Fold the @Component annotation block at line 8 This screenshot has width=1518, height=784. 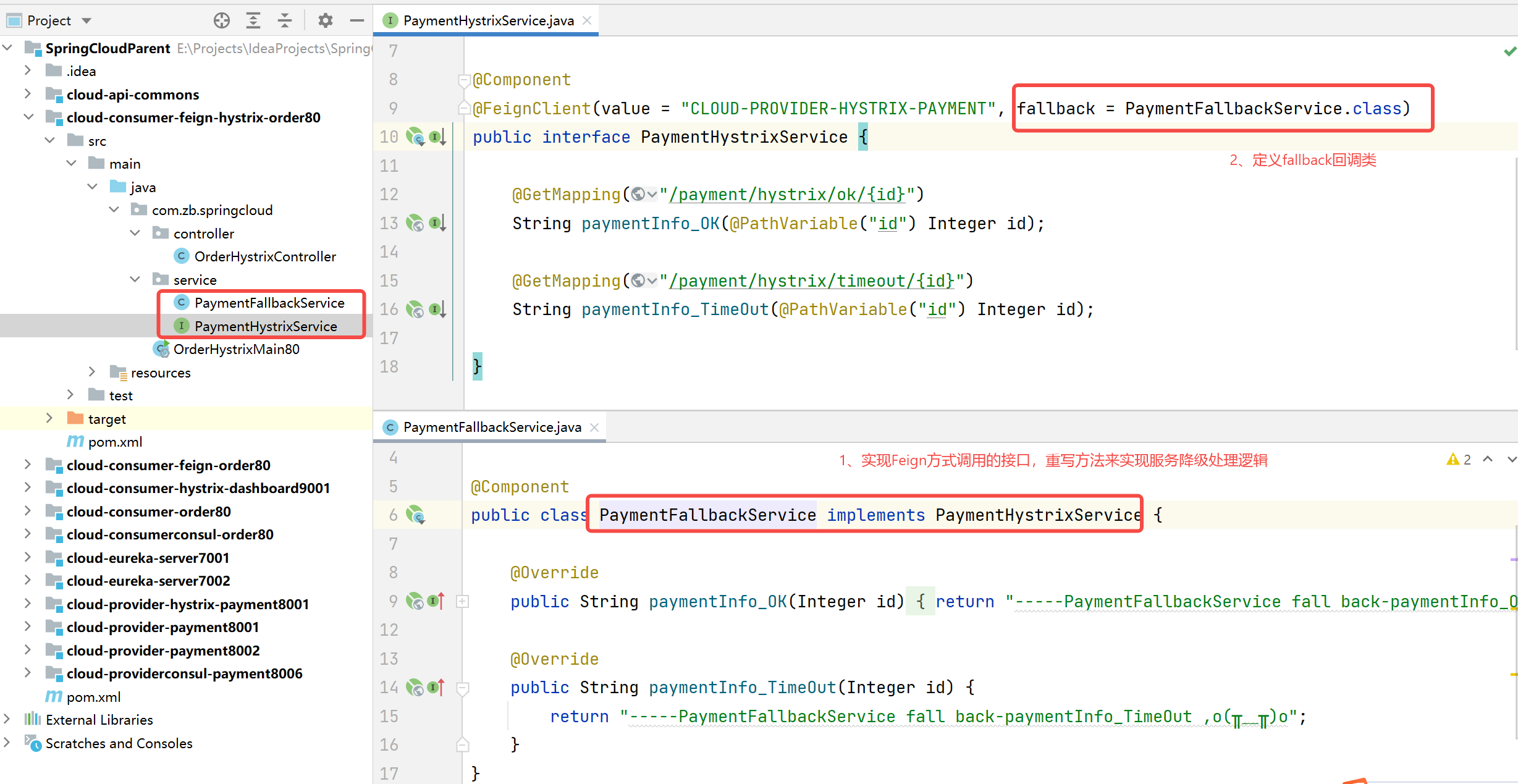463,80
